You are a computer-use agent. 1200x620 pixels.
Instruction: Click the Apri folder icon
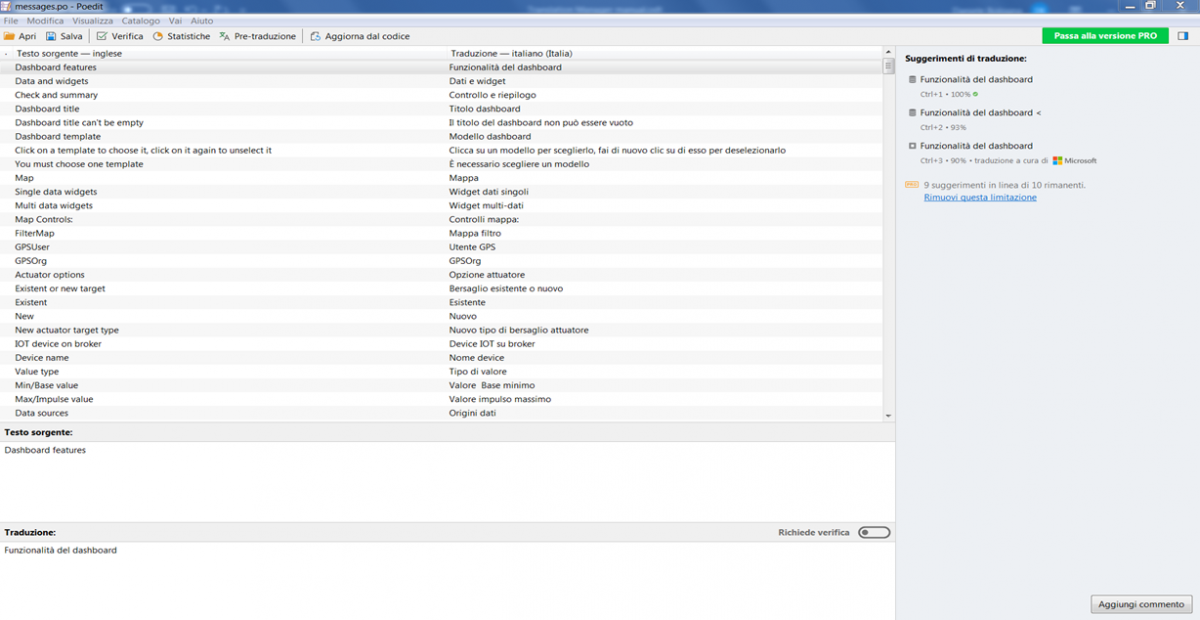9,36
